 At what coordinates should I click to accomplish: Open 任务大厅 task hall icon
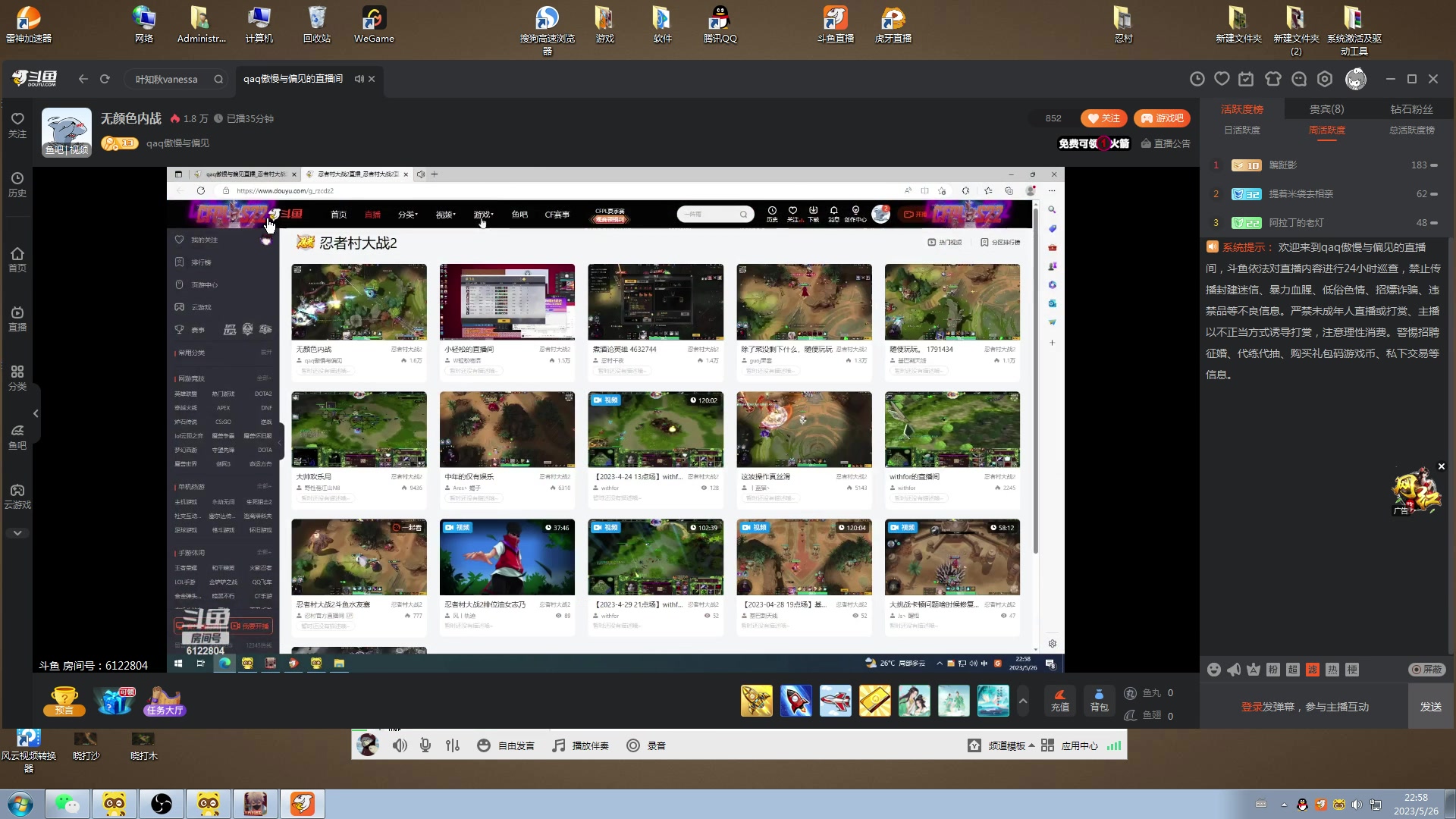coord(165,701)
